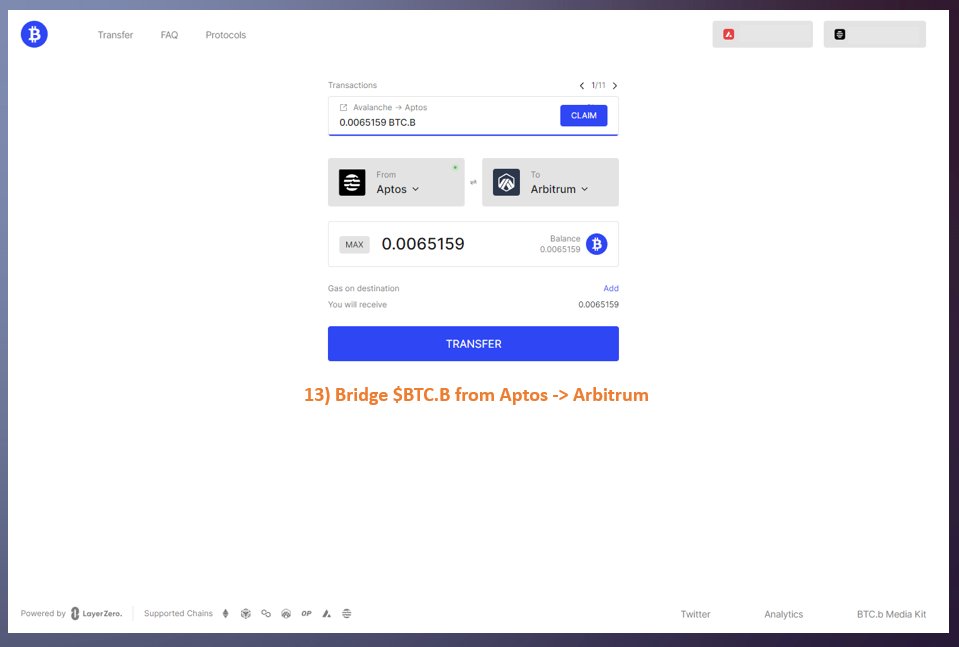This screenshot has height=647, width=959.
Task: Click the Polygon supported chain icon
Action: (x=266, y=613)
